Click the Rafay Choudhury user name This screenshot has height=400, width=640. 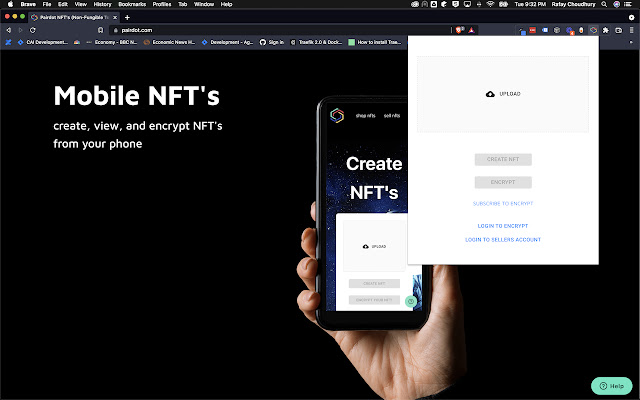coord(573,4)
